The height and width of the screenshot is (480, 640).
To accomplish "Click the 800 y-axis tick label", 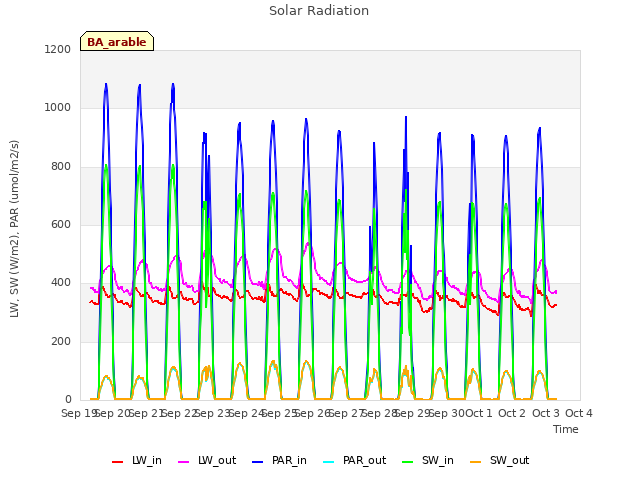I will [x=61, y=167].
